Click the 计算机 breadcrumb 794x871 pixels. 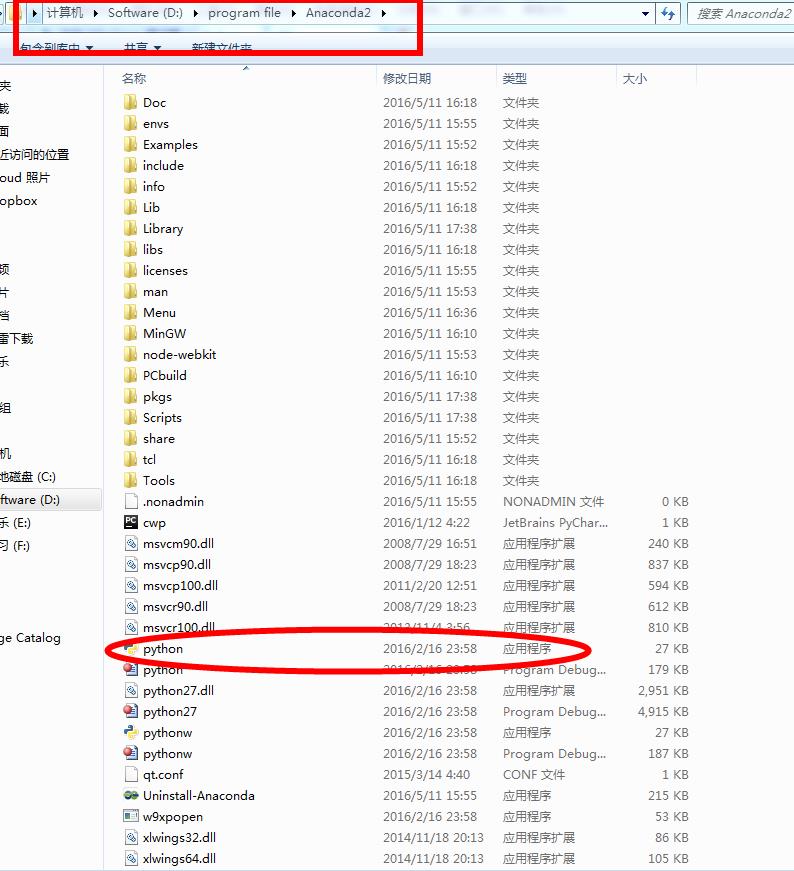click(x=65, y=13)
